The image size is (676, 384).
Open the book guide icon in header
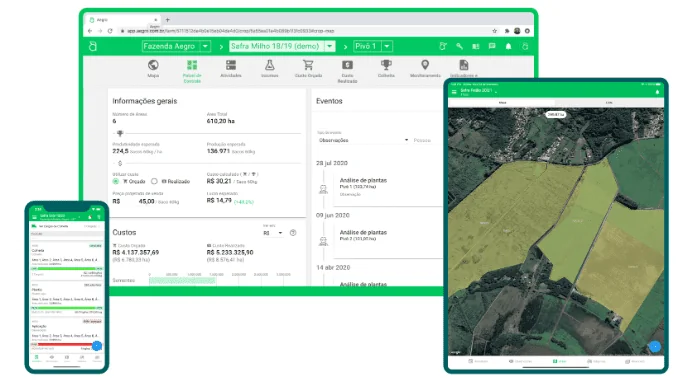476,46
